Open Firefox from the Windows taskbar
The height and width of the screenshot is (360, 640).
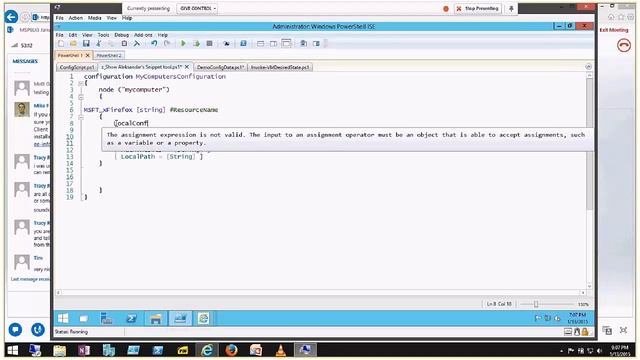[x=231, y=350]
